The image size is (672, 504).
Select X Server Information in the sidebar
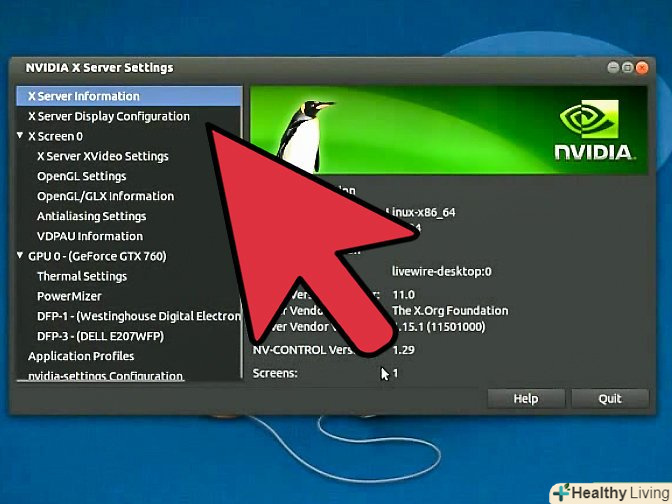coord(129,96)
